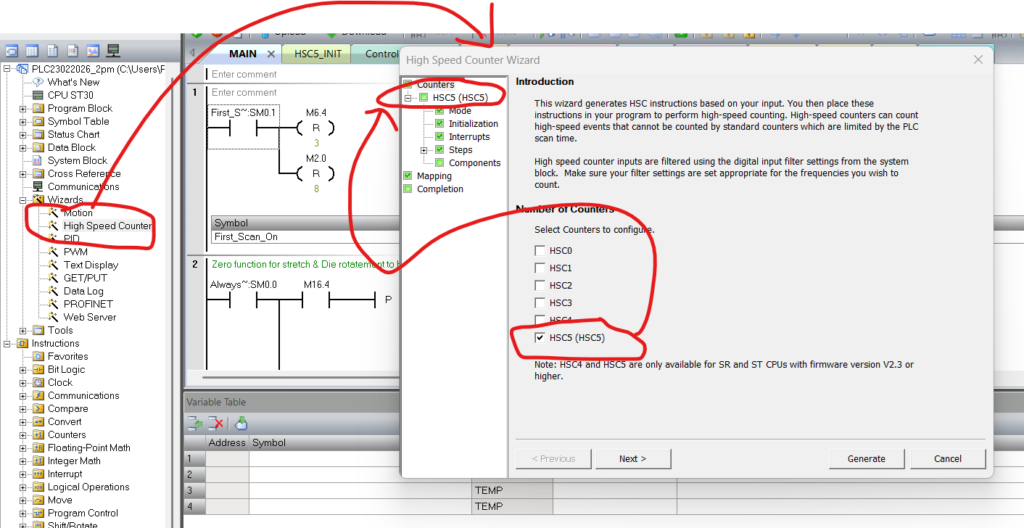Click the Communications icon in project tree

click(38, 186)
